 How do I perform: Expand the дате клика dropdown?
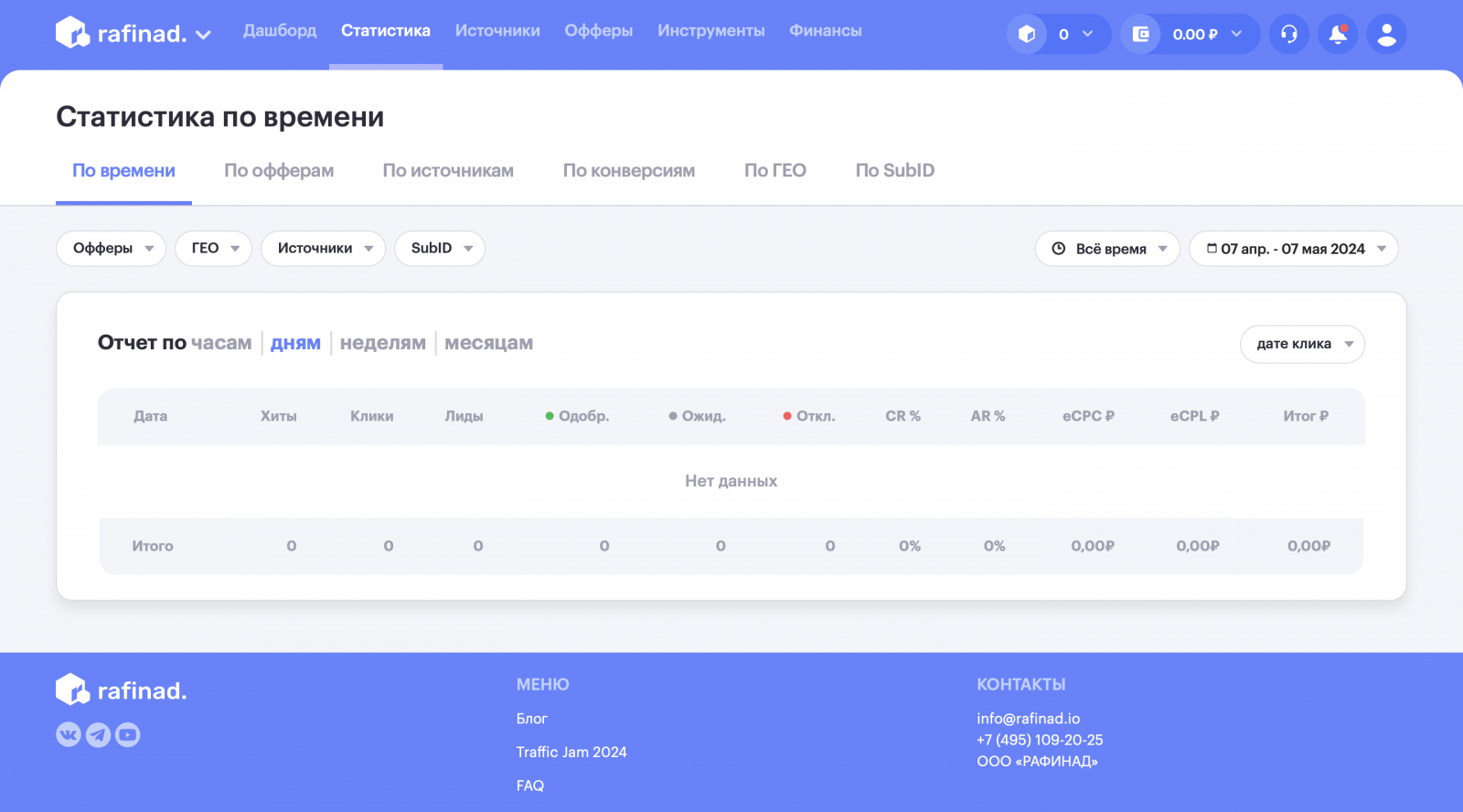1302,344
